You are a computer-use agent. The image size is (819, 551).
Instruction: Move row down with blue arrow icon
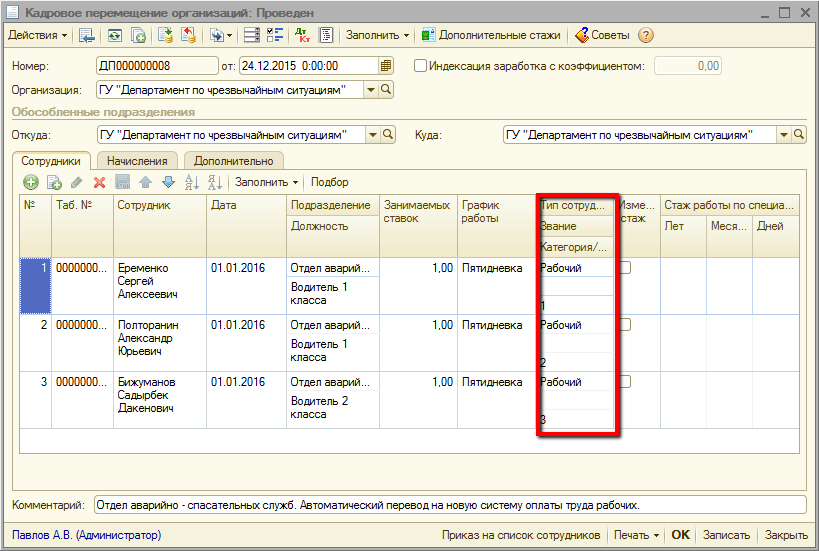point(168,182)
